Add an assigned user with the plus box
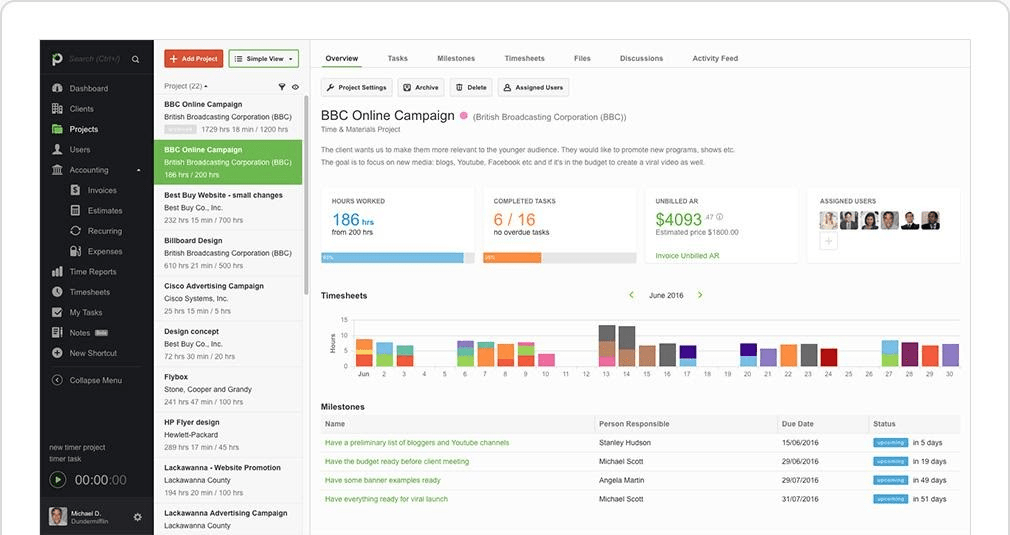This screenshot has width=1010, height=535. click(828, 241)
